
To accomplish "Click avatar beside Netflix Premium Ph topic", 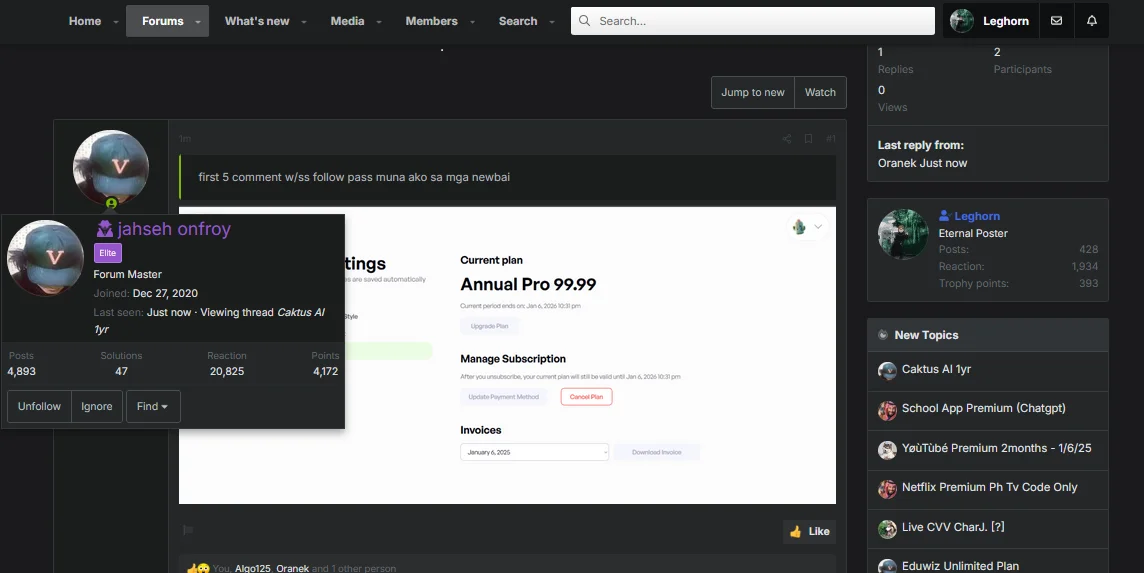I will [x=887, y=489].
